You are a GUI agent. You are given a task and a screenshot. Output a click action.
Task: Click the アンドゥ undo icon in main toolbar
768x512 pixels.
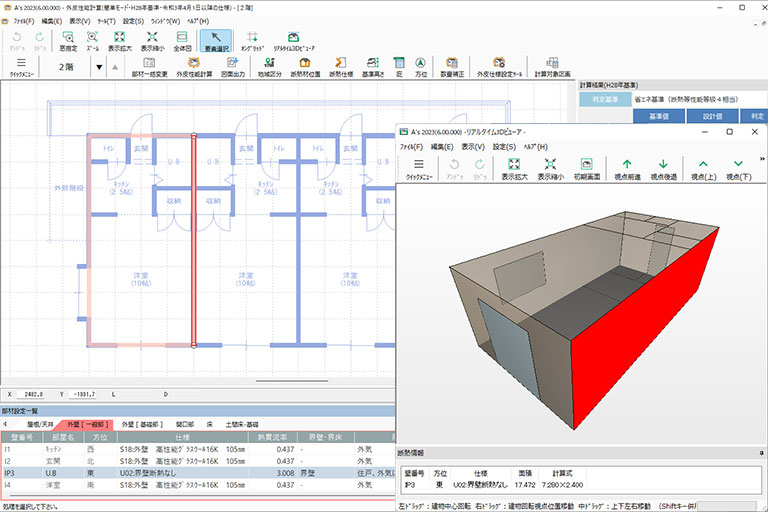point(17,41)
